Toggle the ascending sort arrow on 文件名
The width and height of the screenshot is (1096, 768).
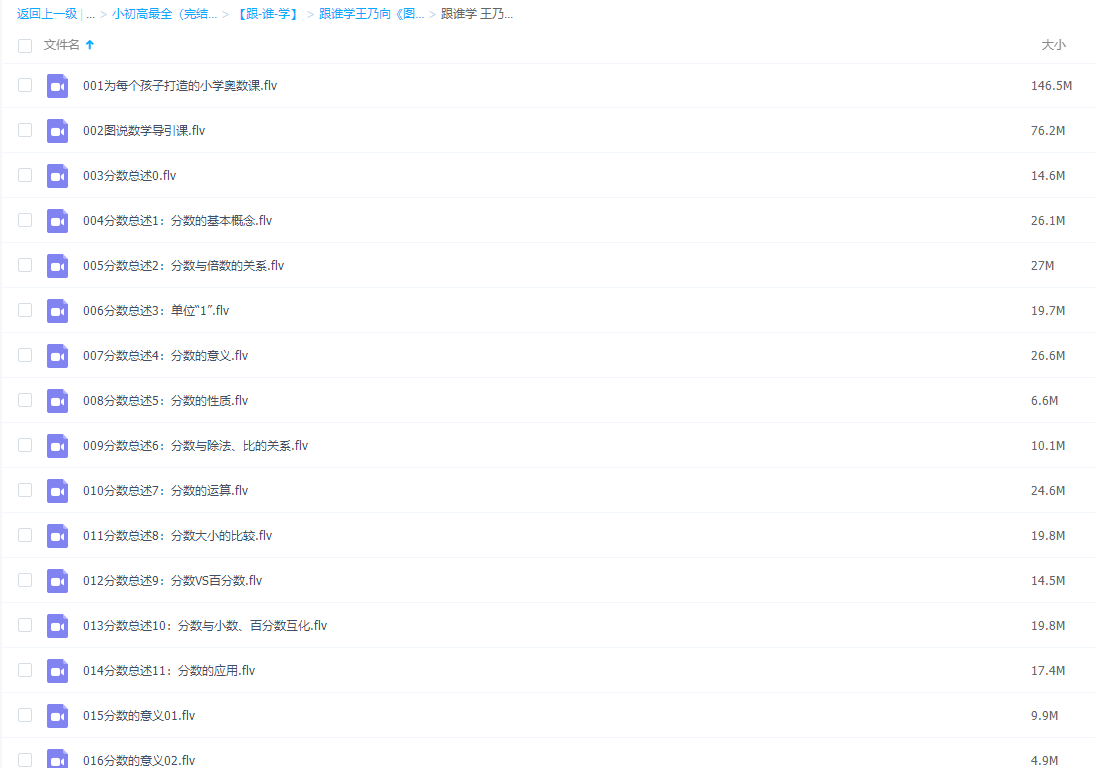coord(89,45)
